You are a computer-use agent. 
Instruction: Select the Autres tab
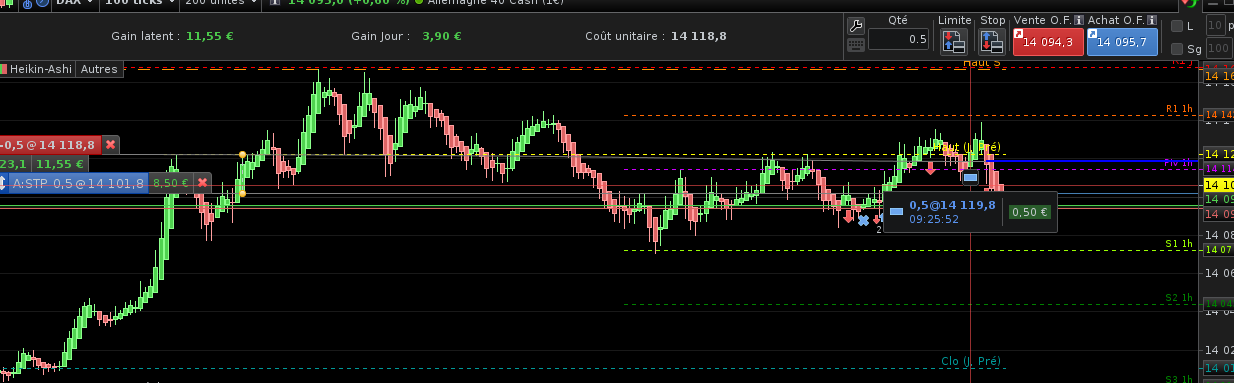click(99, 69)
